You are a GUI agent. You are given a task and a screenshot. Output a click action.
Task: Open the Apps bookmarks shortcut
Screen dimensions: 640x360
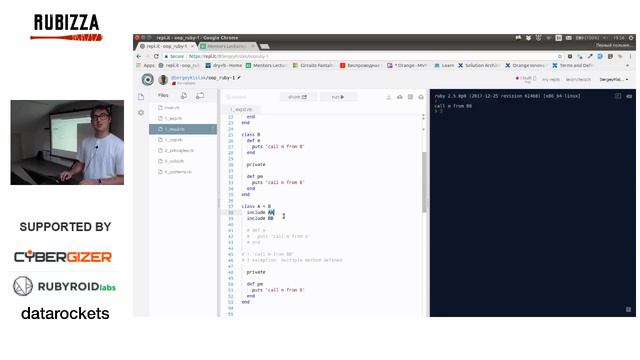coord(146,65)
